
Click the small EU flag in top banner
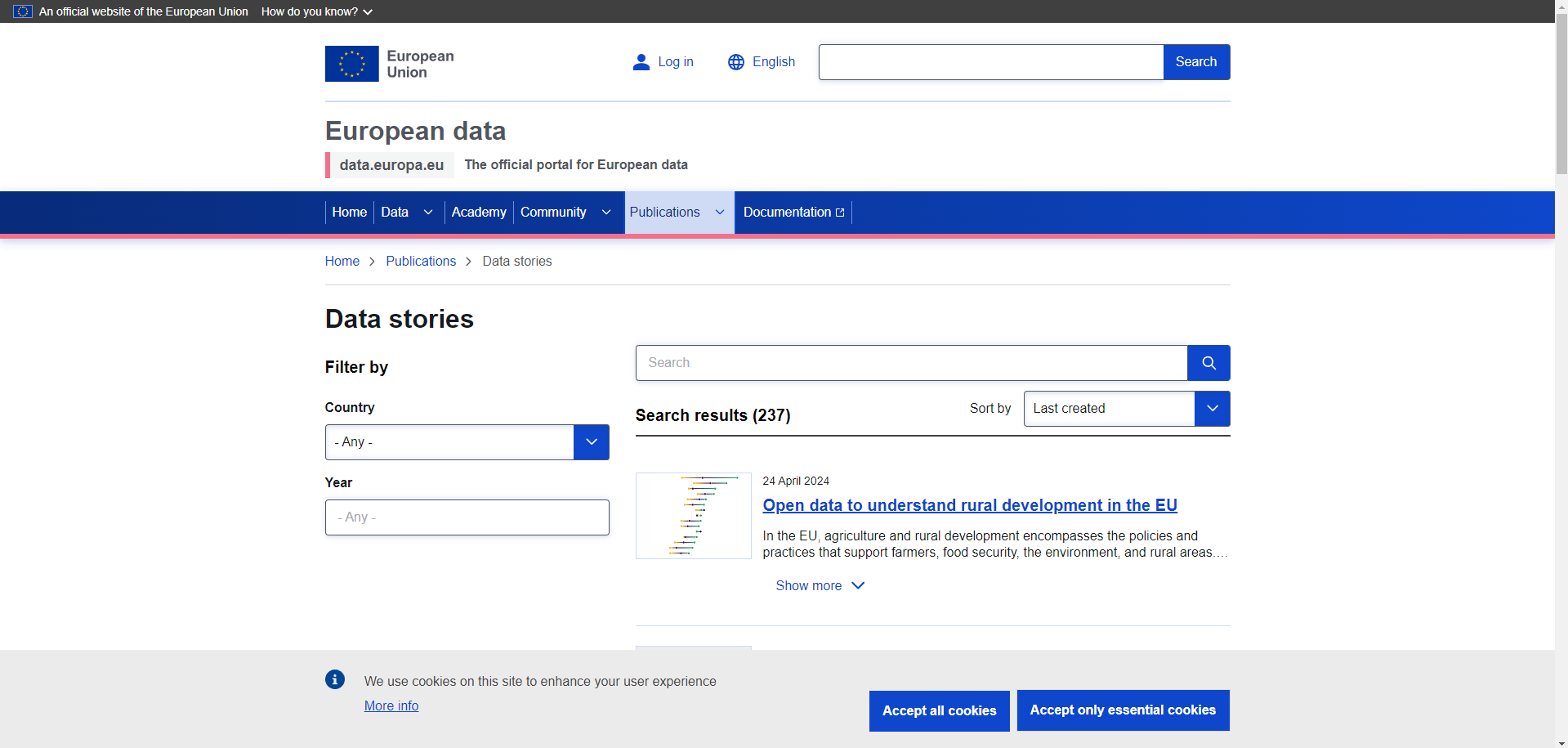pos(23,11)
